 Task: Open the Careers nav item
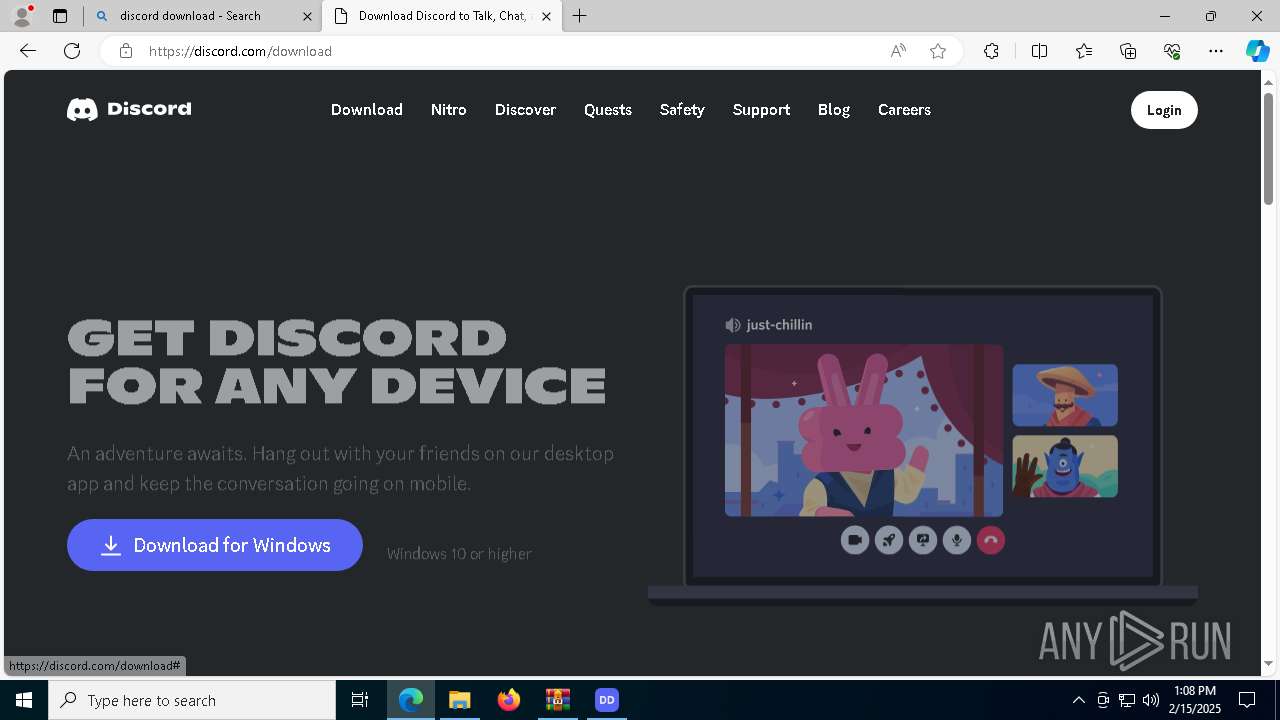904,110
